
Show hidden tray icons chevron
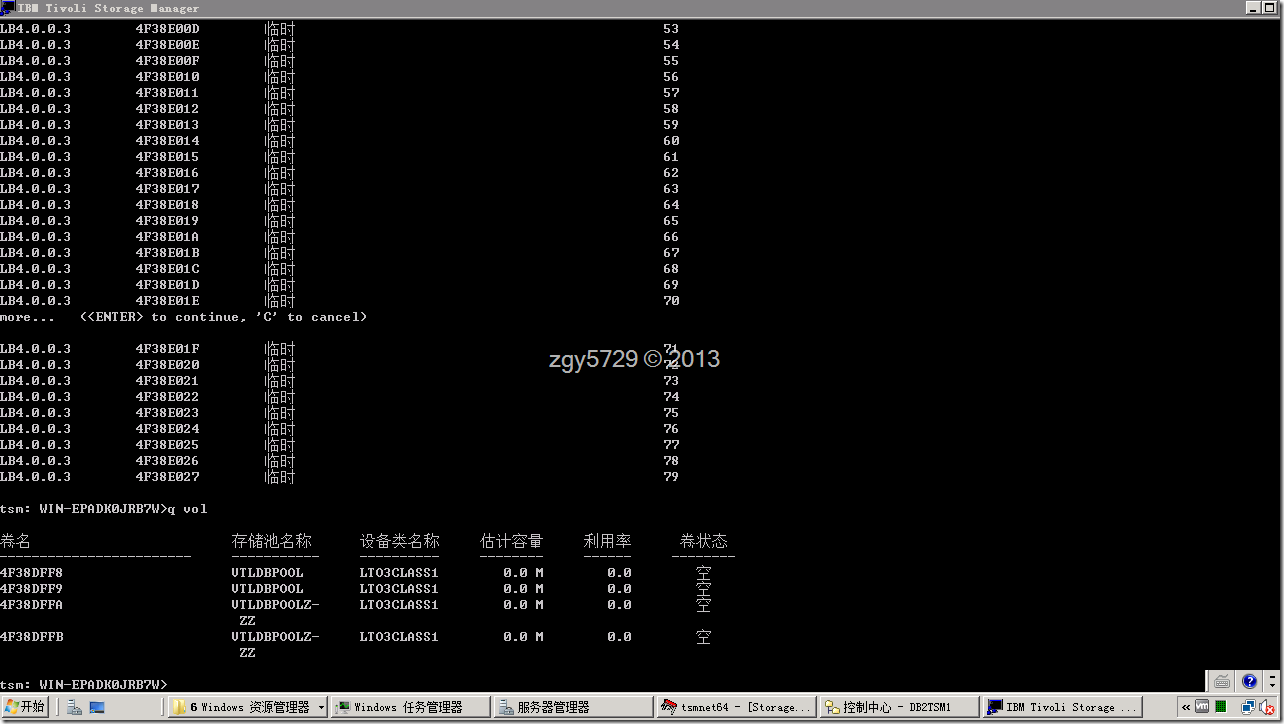pos(1184,707)
